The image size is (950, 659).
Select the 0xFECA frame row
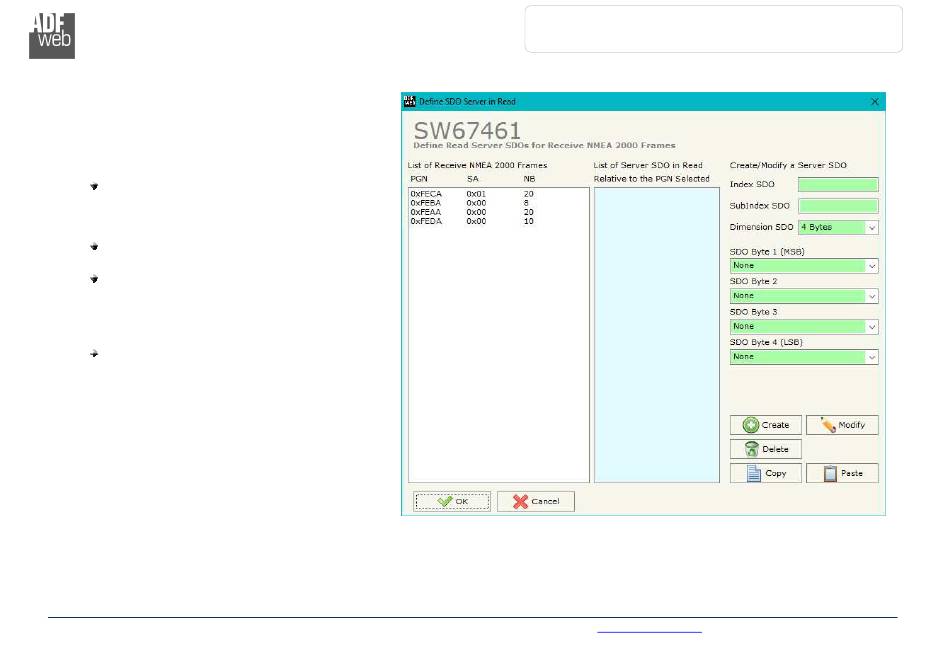pyautogui.click(x=470, y=193)
